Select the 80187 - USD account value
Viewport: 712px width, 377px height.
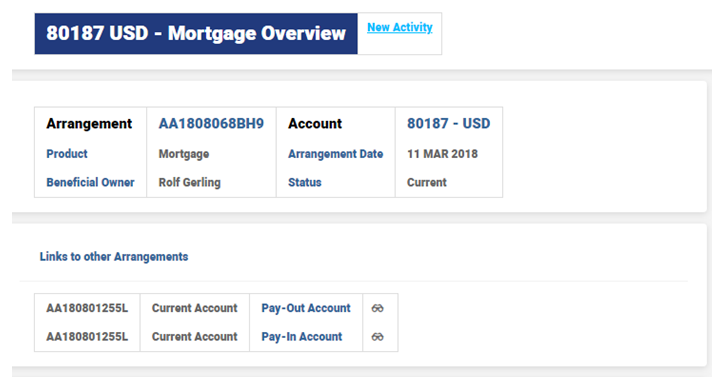point(449,124)
